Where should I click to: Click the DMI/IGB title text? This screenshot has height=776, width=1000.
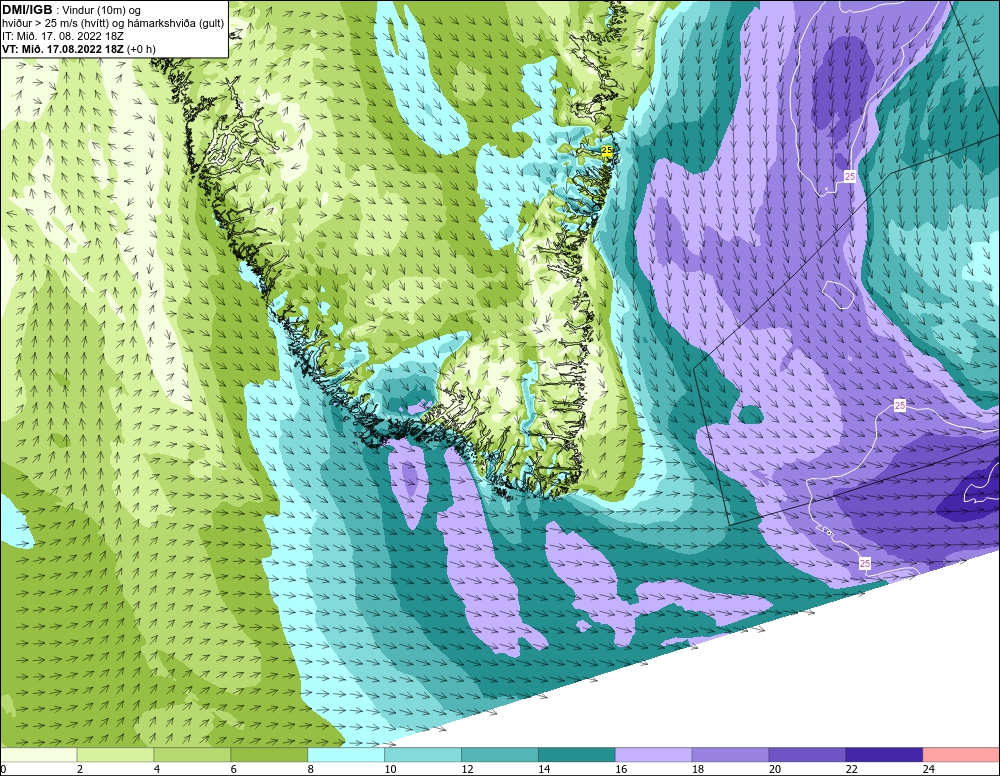pyautogui.click(x=27, y=10)
